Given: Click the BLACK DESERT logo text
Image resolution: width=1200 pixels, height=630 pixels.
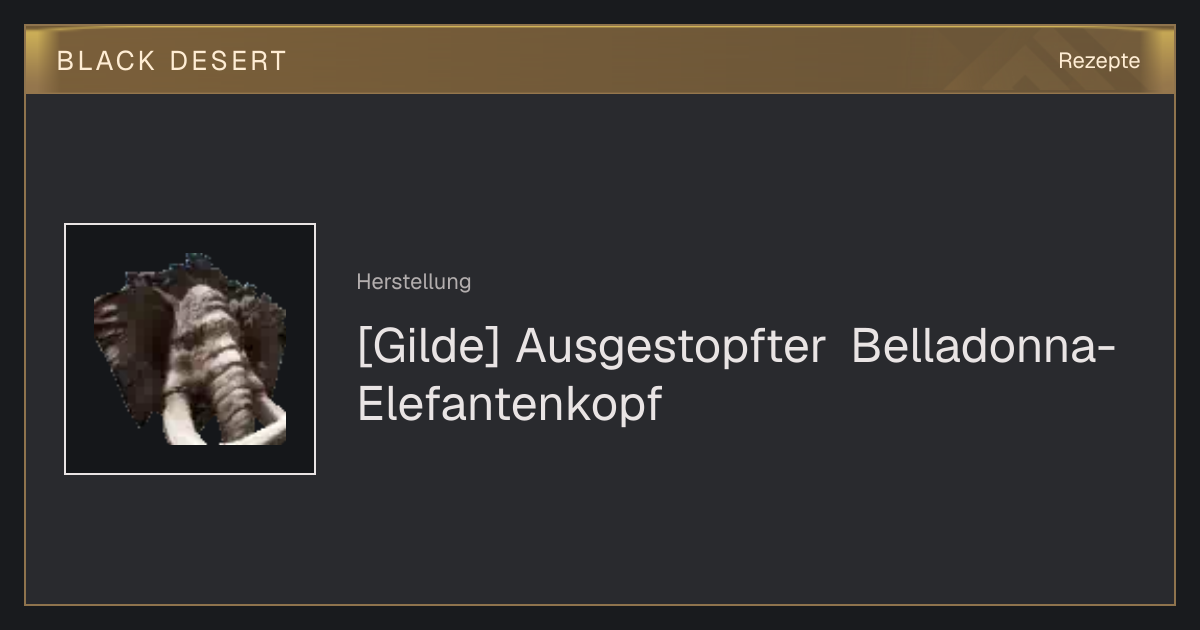Looking at the screenshot, I should (172, 61).
